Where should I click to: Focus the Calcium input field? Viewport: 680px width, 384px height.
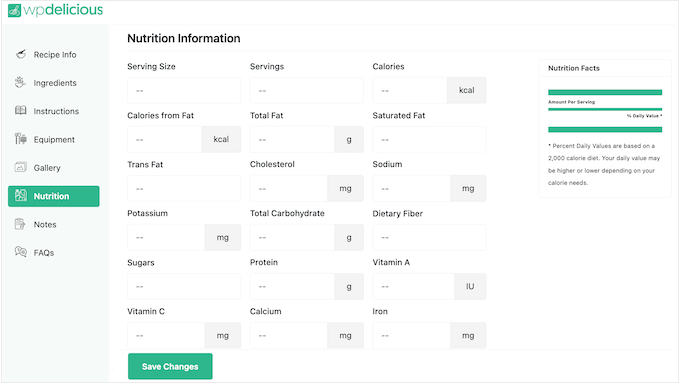pos(288,335)
